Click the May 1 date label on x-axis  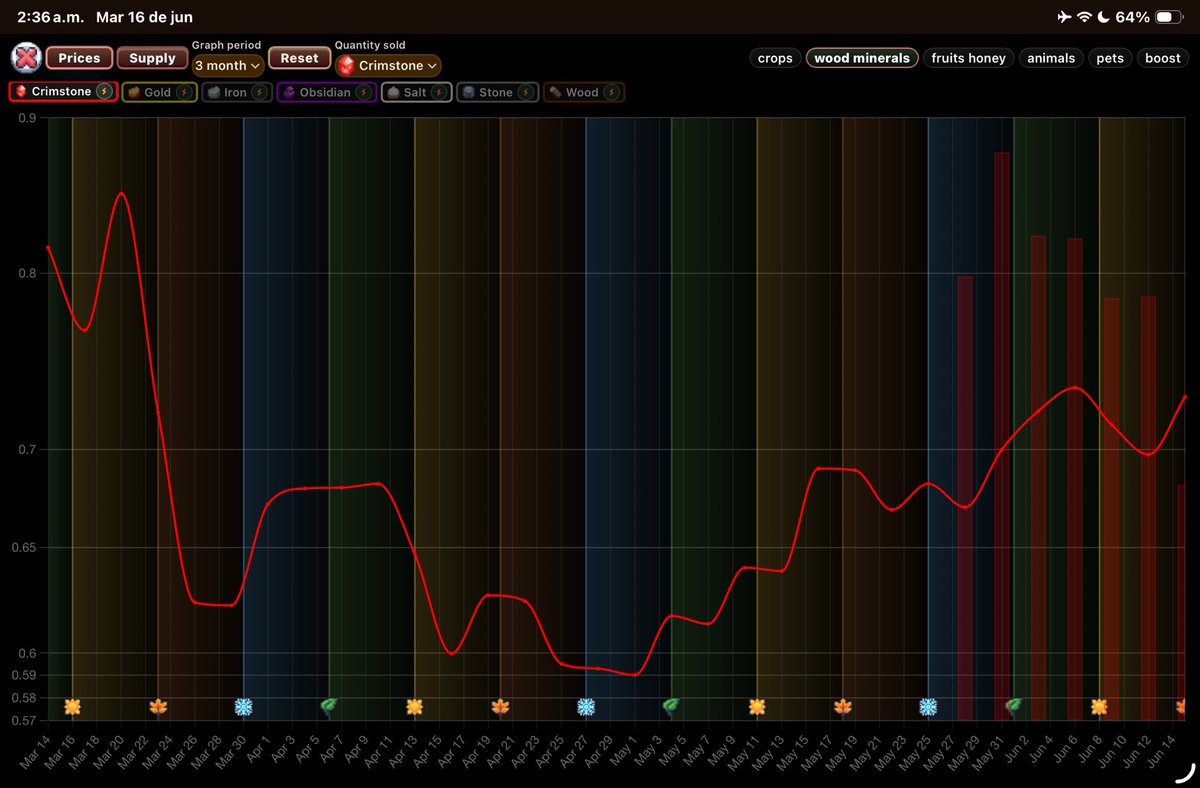pyautogui.click(x=624, y=751)
